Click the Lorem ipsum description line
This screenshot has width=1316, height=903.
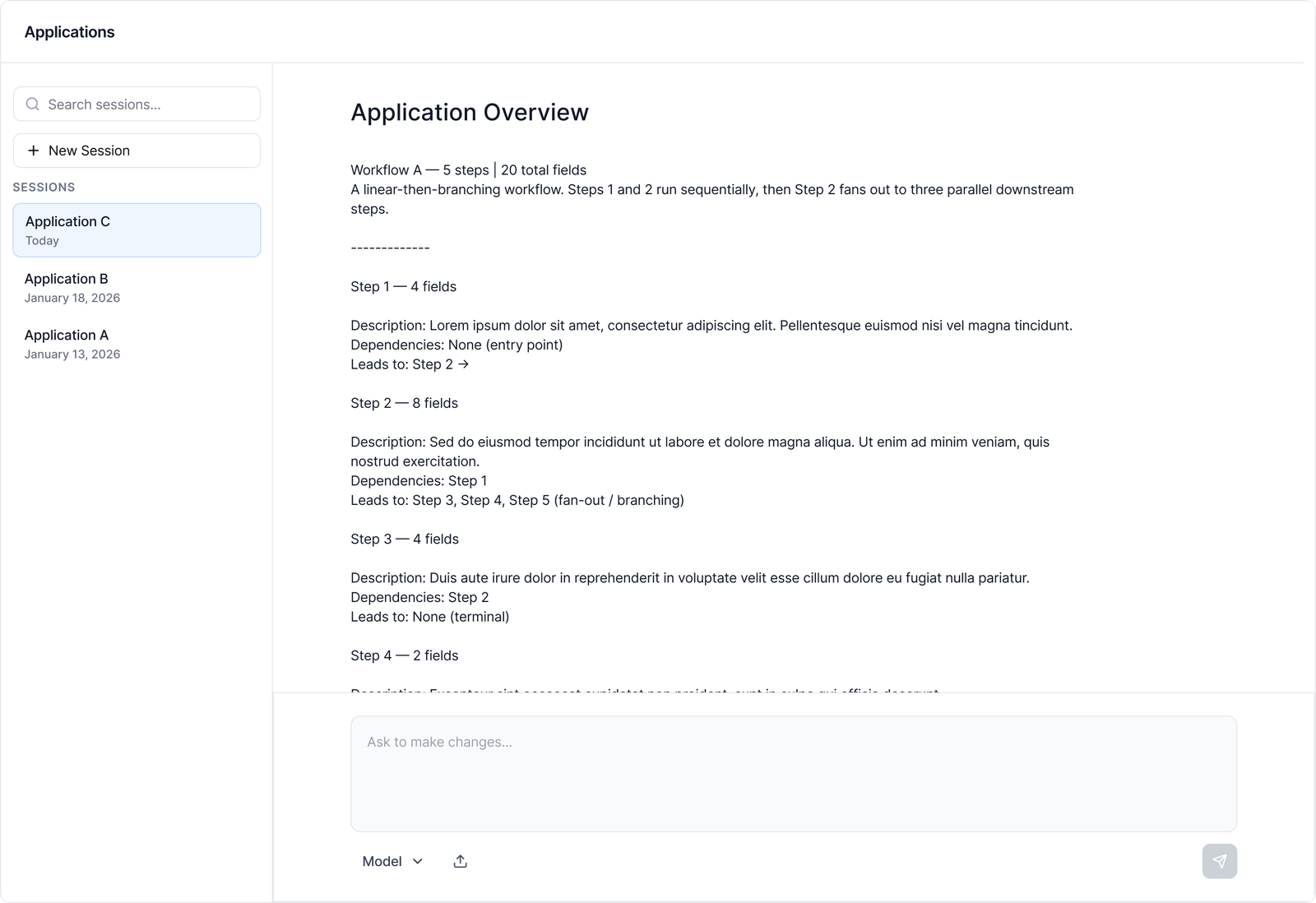pyautogui.click(x=711, y=326)
